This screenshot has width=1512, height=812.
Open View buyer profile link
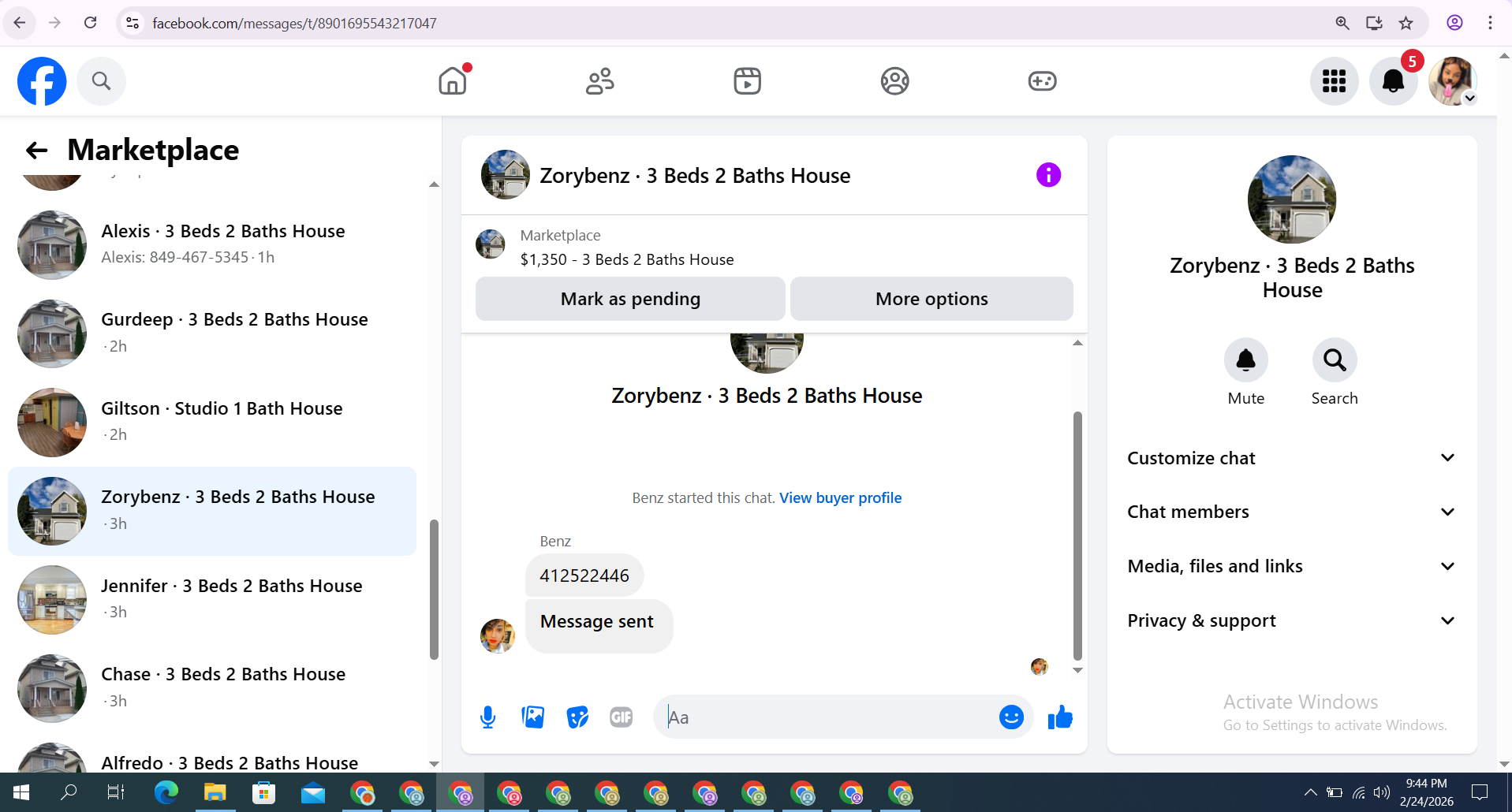pyautogui.click(x=840, y=498)
